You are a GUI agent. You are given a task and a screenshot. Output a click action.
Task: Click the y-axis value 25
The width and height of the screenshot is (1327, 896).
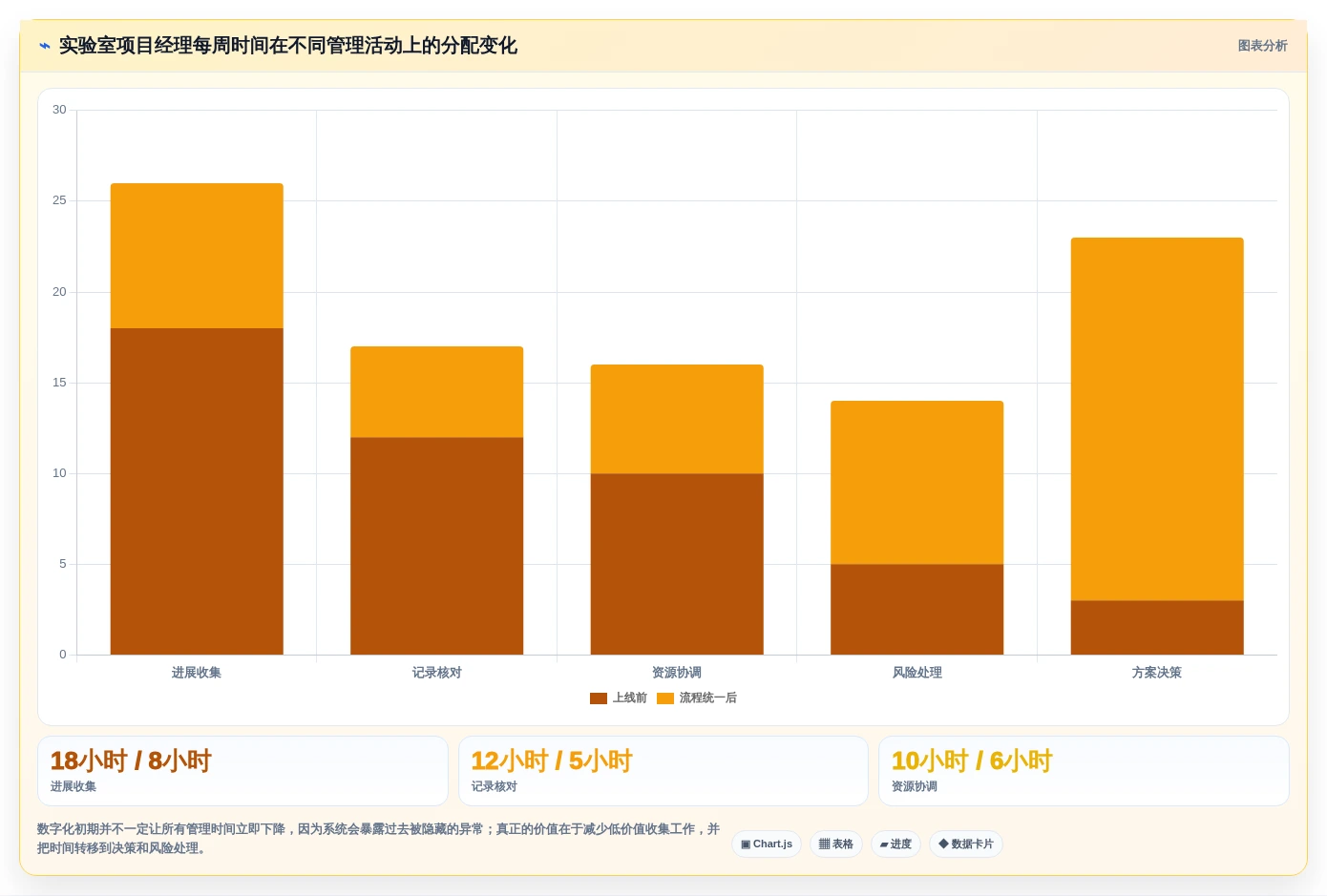59,200
